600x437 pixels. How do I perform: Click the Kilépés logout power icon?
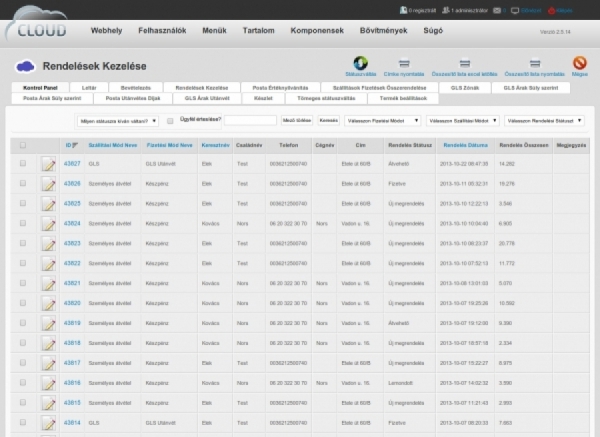click(x=551, y=11)
